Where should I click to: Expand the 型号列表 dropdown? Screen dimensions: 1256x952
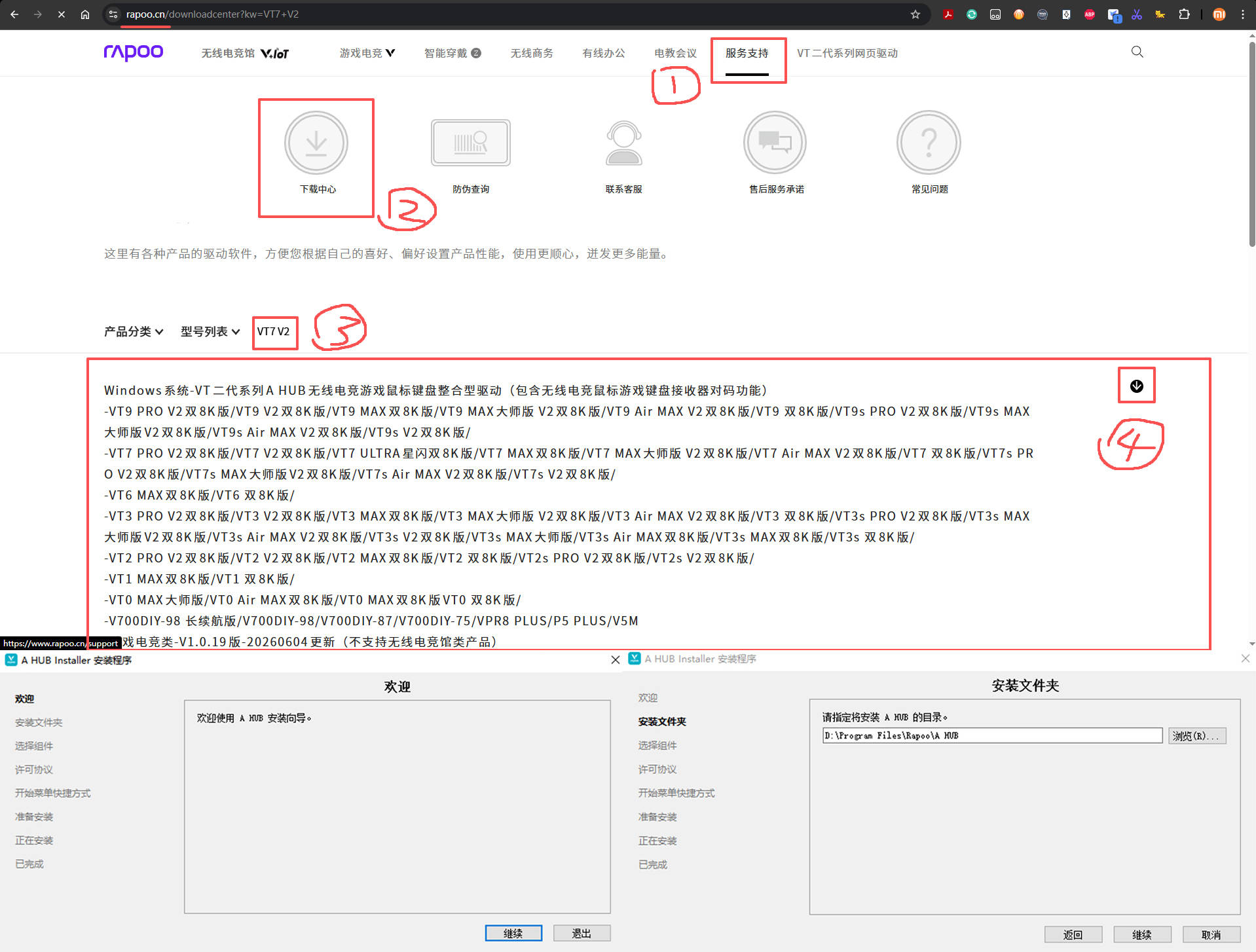210,332
